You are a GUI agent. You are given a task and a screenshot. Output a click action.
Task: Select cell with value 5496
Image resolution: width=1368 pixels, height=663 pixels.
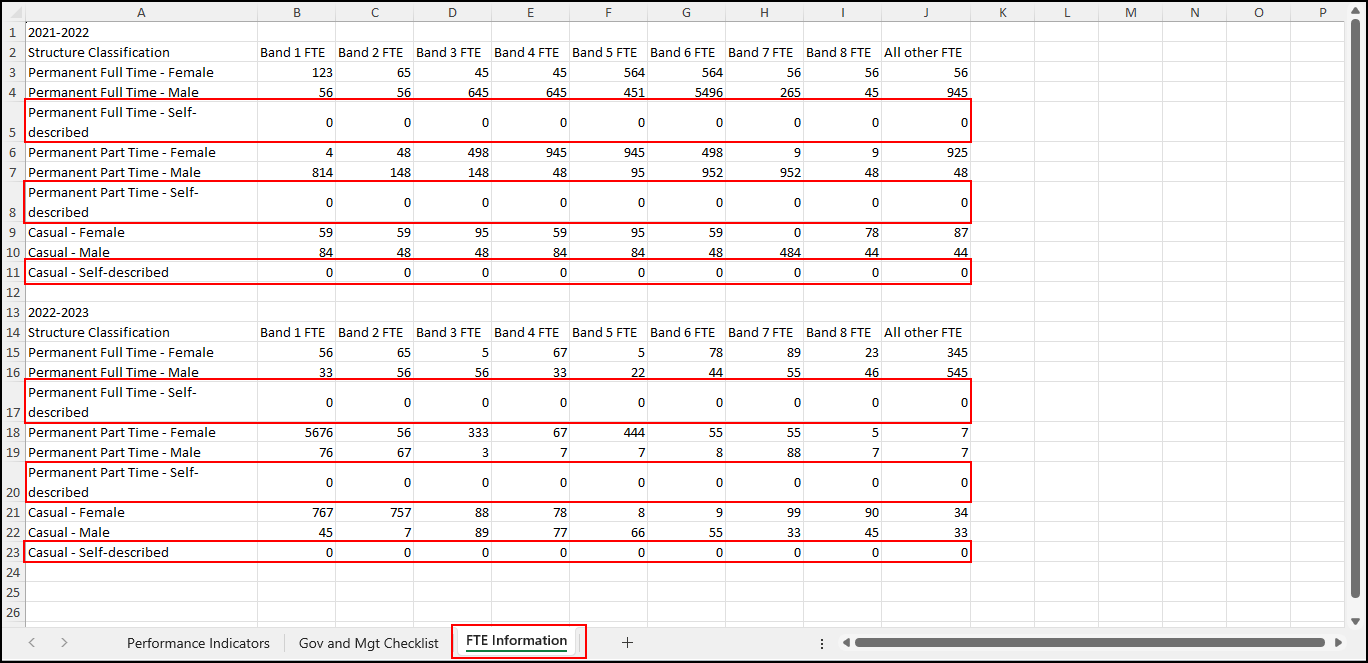point(686,92)
